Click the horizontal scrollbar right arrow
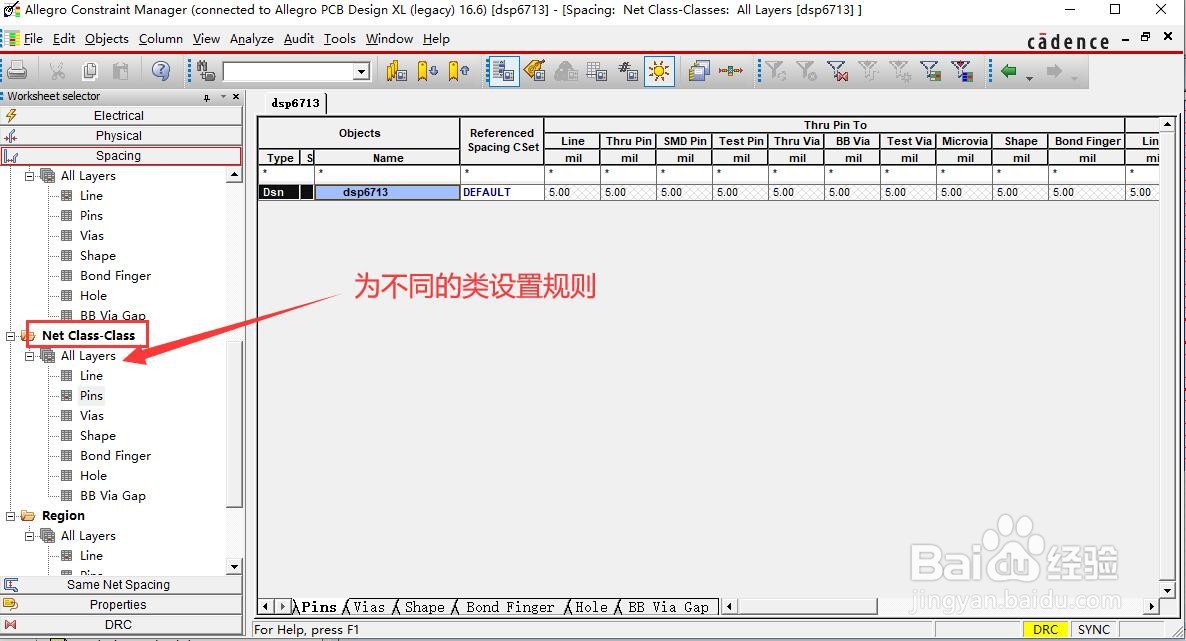The height and width of the screenshot is (641, 1186). coord(1151,606)
